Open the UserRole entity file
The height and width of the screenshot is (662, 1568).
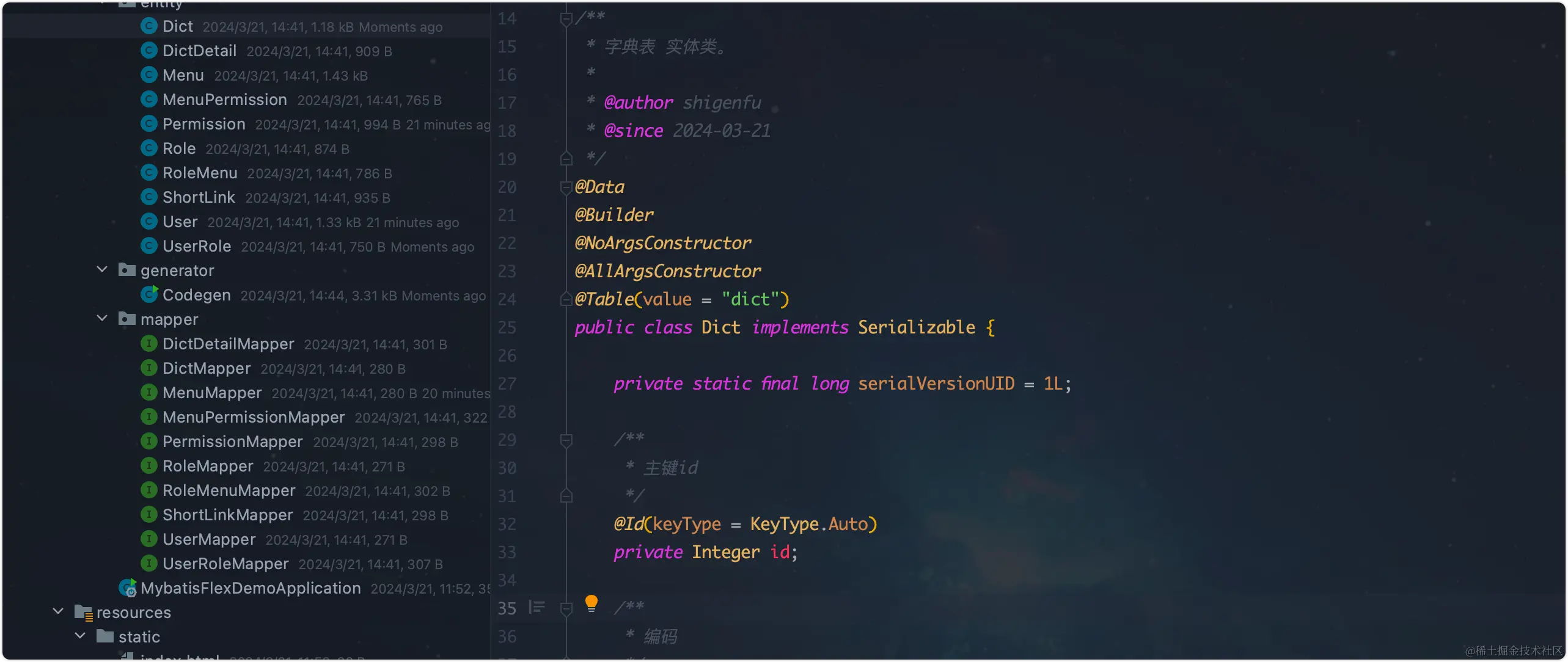[197, 246]
